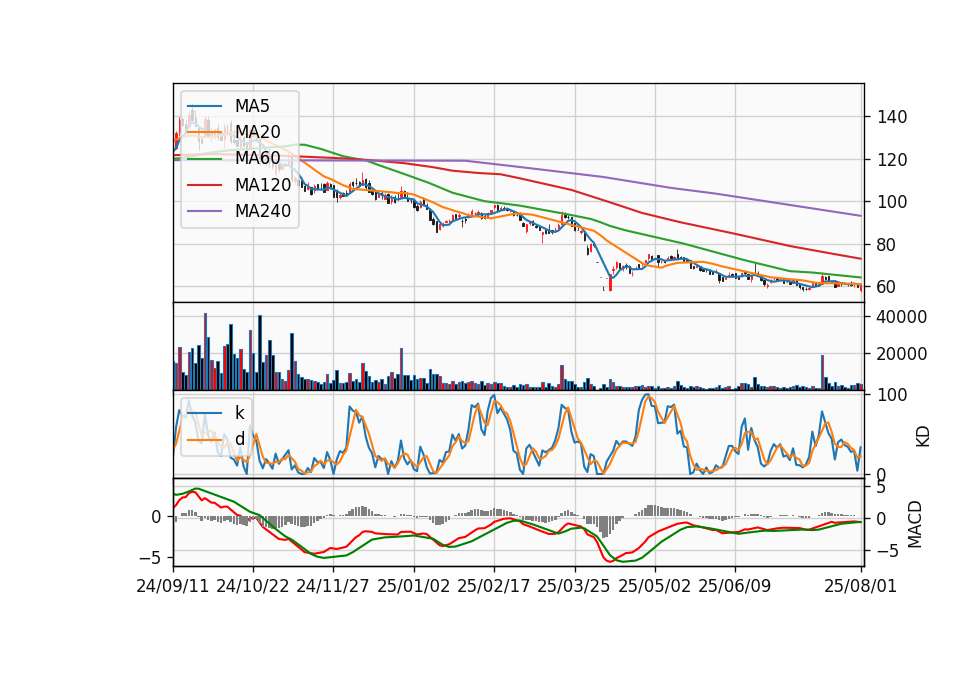Image resolution: width=960 pixels, height=690 pixels.
Task: Click the 25/06/09 date tick label
Action: tap(735, 586)
